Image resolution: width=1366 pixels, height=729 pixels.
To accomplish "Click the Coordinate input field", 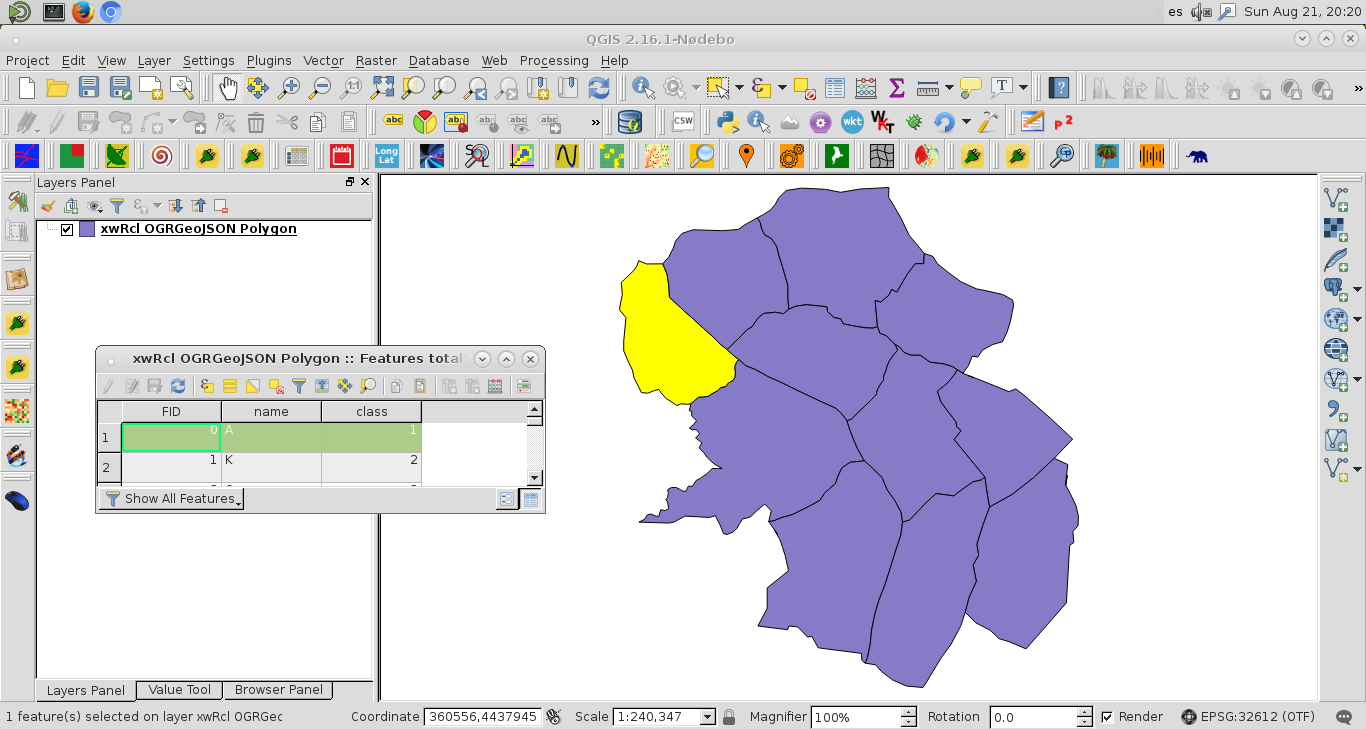I will [483, 717].
